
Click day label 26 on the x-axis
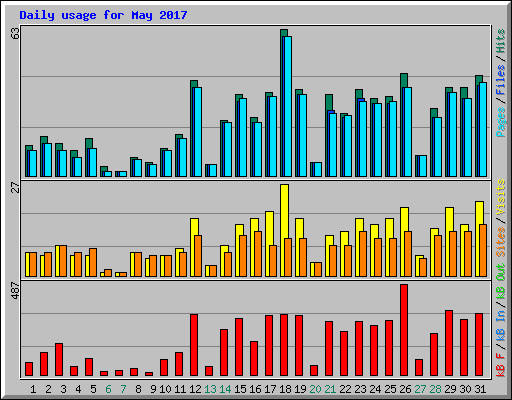(x=405, y=389)
